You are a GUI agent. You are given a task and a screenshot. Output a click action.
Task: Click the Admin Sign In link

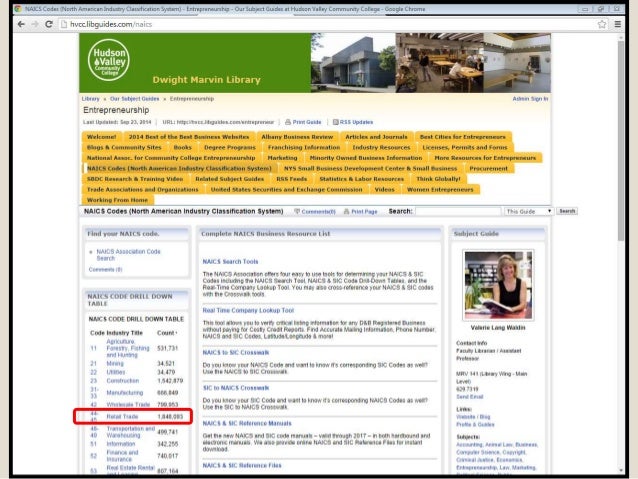530,99
